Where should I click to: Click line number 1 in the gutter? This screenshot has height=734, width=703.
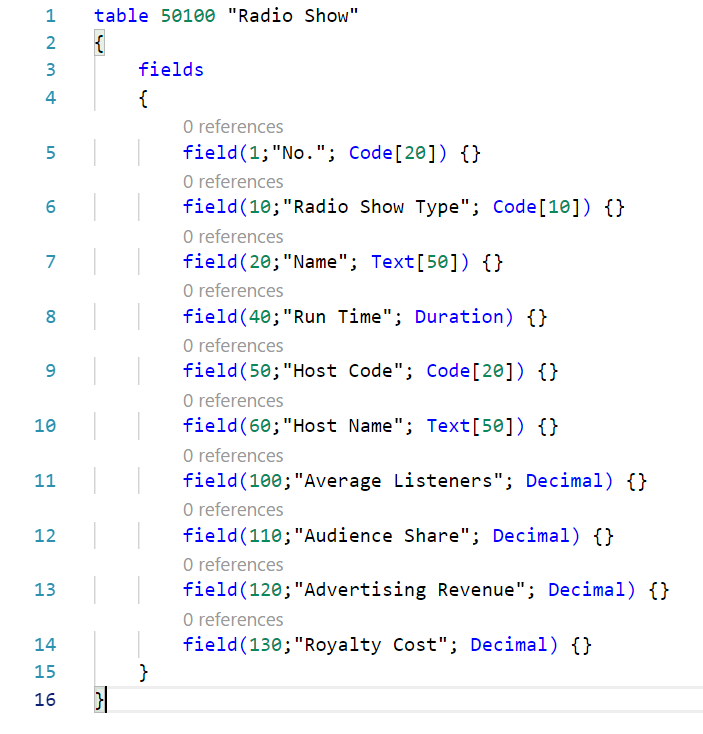tap(51, 16)
